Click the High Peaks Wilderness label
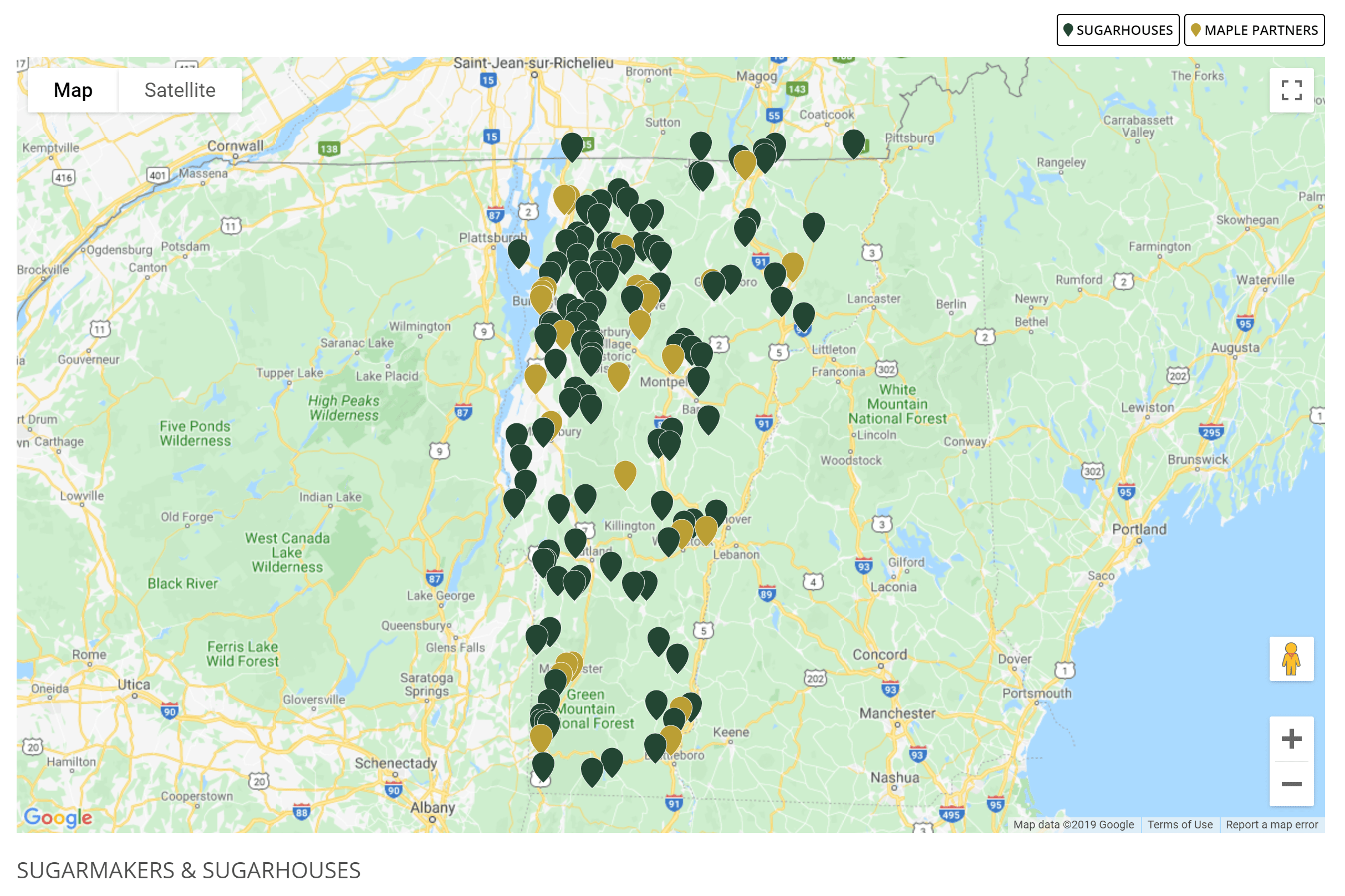Screen dimensions: 1345x896 [x=344, y=407]
